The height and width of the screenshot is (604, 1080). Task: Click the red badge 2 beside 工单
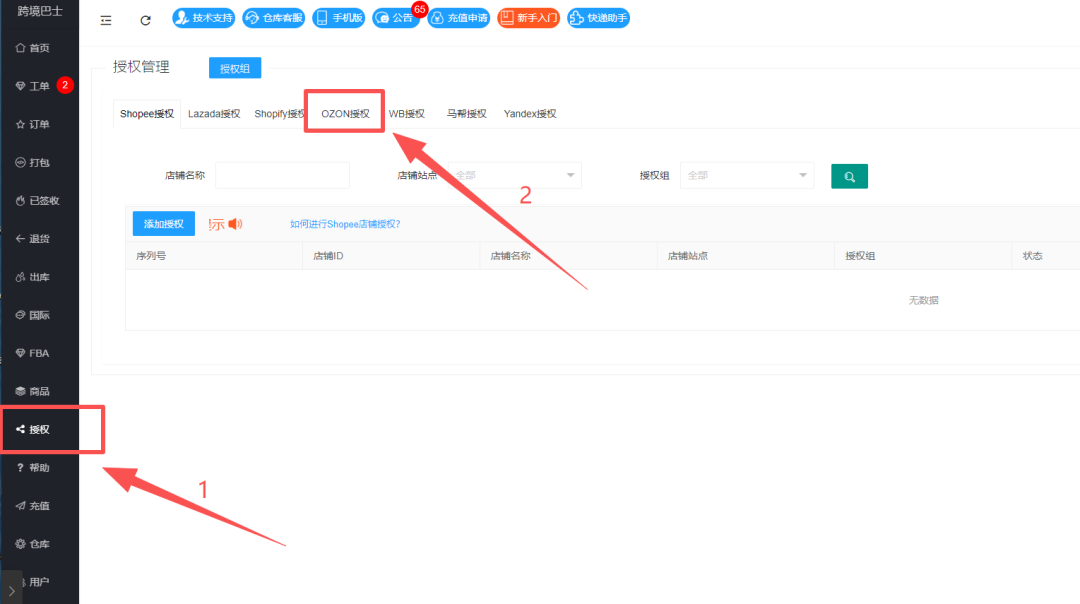[x=65, y=85]
